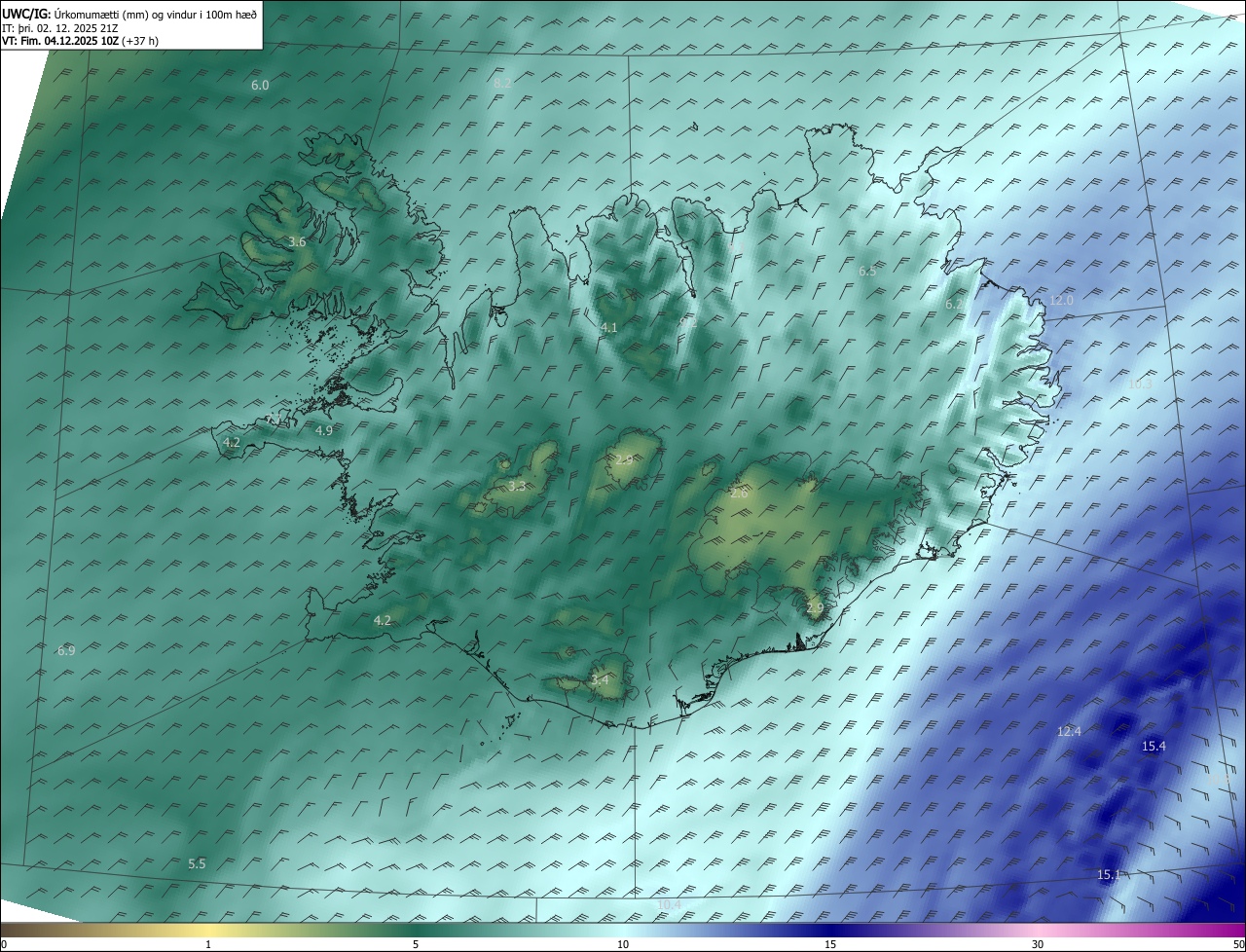Click the 12.4 value southeast of Iceland

click(x=1069, y=731)
